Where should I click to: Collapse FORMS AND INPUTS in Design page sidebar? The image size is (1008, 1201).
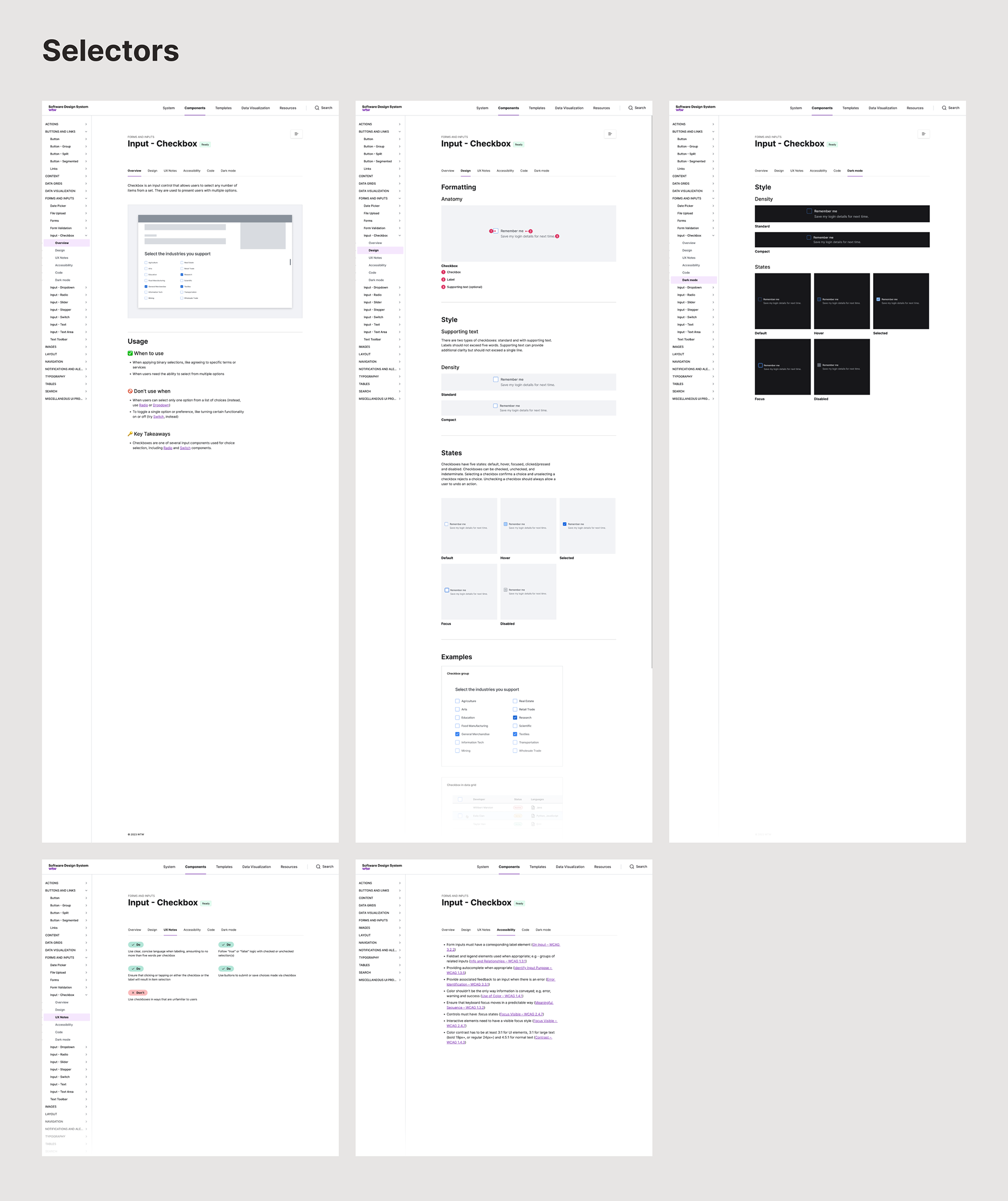400,198
